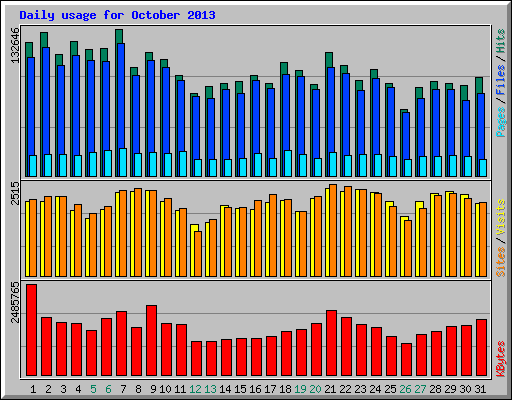The image size is (512, 400).
Task: Click green weekend day 5 label
Action: pos(93,389)
